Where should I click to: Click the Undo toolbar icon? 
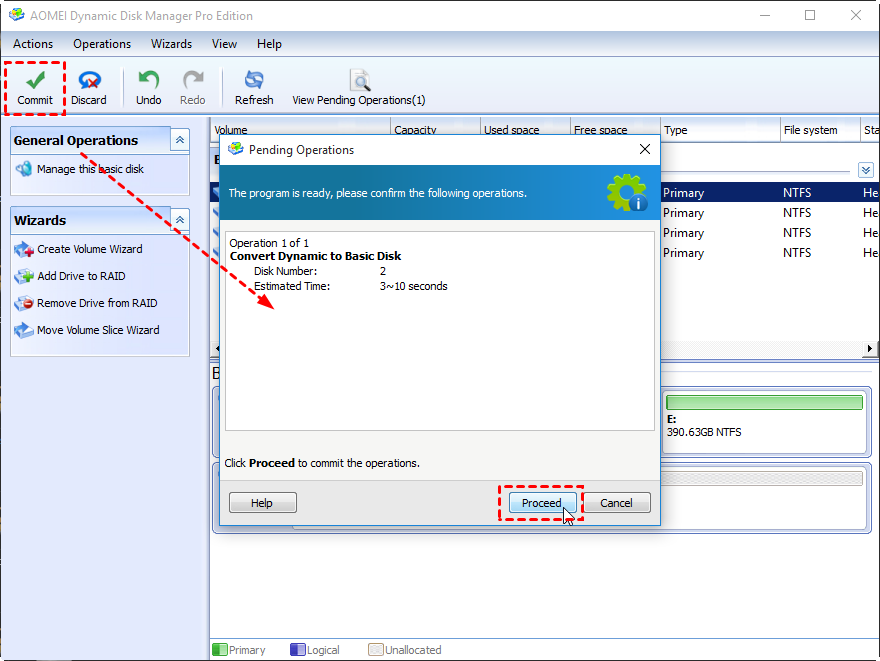pyautogui.click(x=149, y=80)
